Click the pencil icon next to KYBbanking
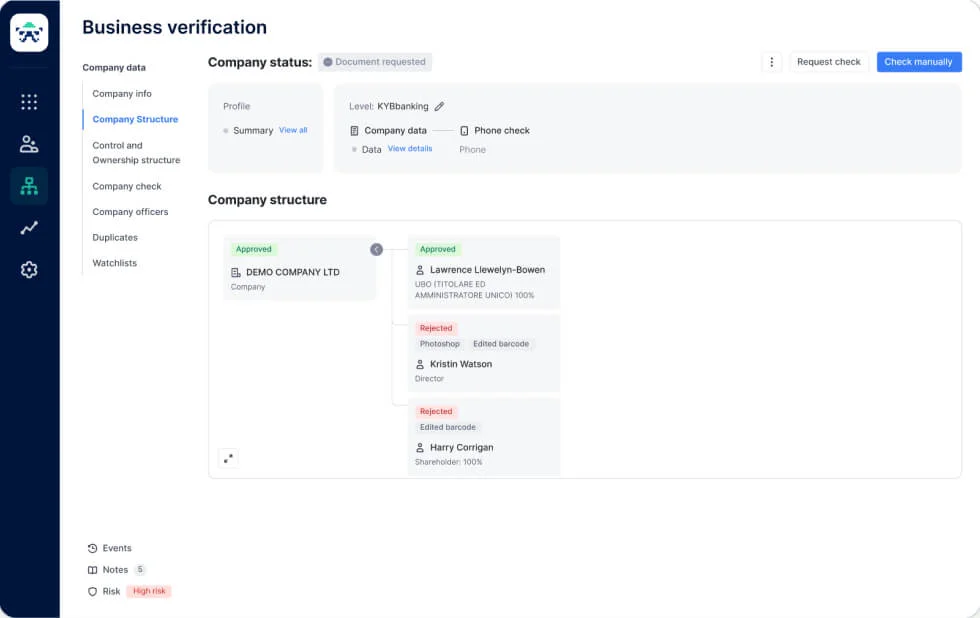980x618 pixels. (439, 106)
